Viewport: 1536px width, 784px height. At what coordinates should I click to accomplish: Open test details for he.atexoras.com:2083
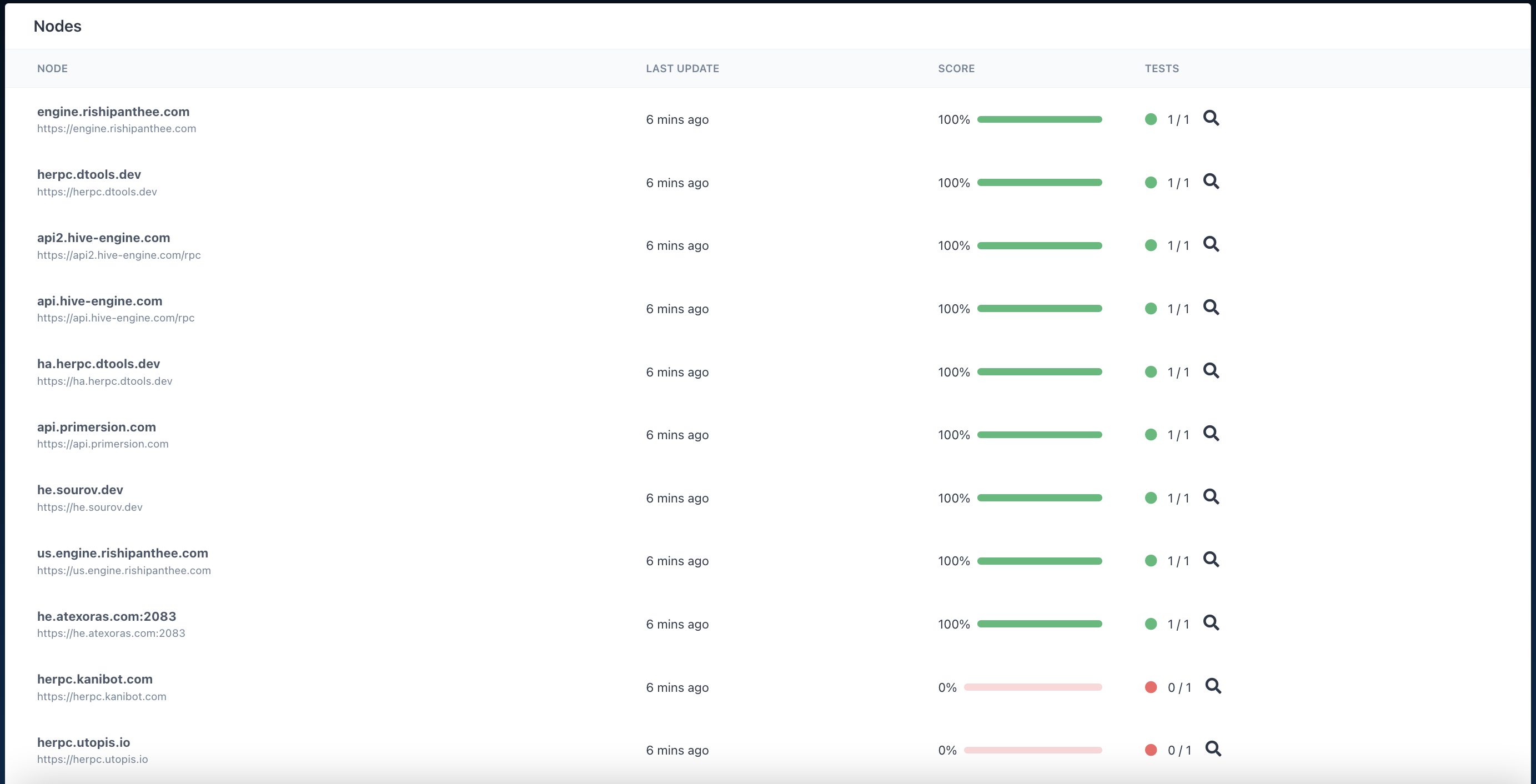[x=1211, y=623]
